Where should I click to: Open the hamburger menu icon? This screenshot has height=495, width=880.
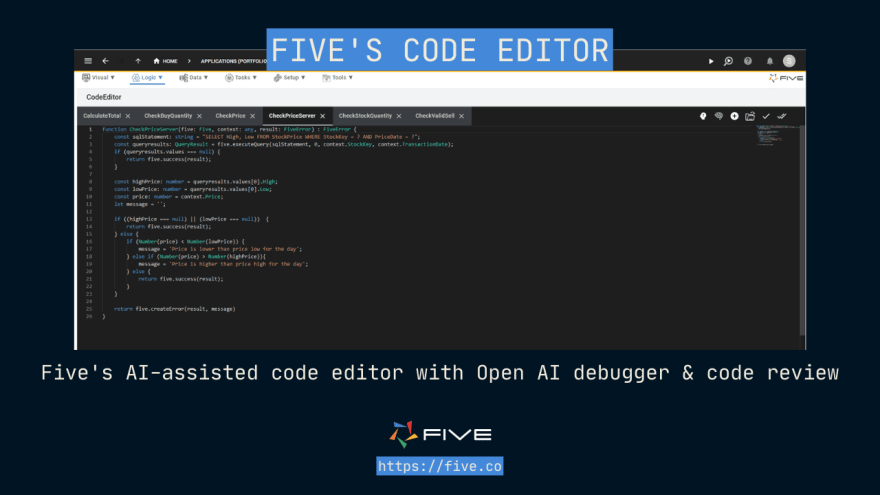tap(88, 61)
